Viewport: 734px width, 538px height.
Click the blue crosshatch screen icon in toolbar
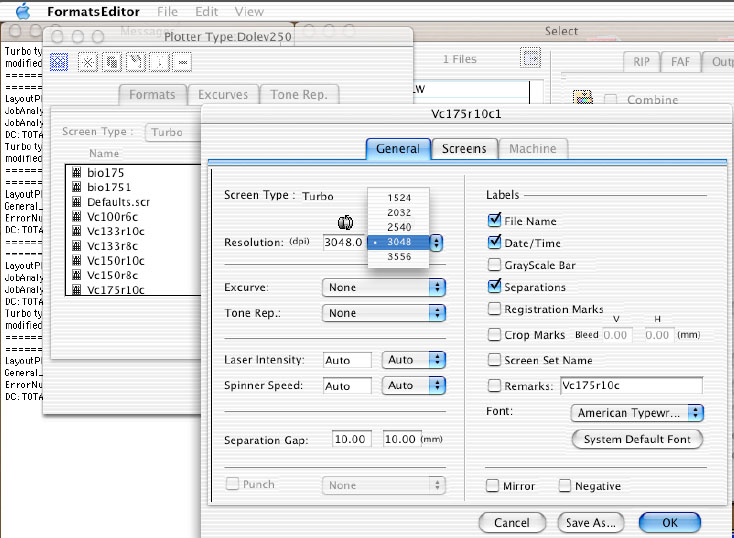(59, 62)
